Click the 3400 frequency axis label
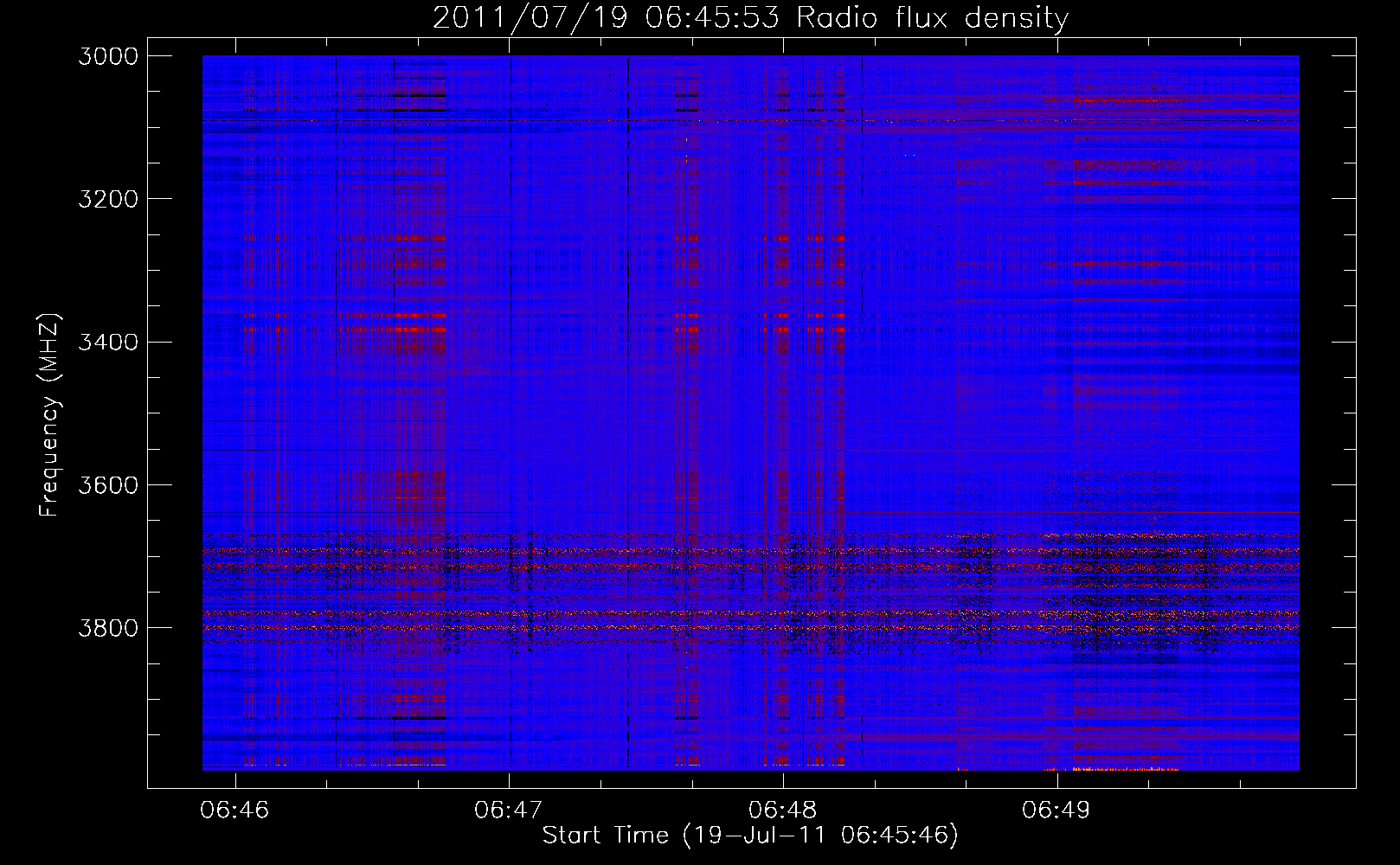The width and height of the screenshot is (1400, 865). point(108,342)
